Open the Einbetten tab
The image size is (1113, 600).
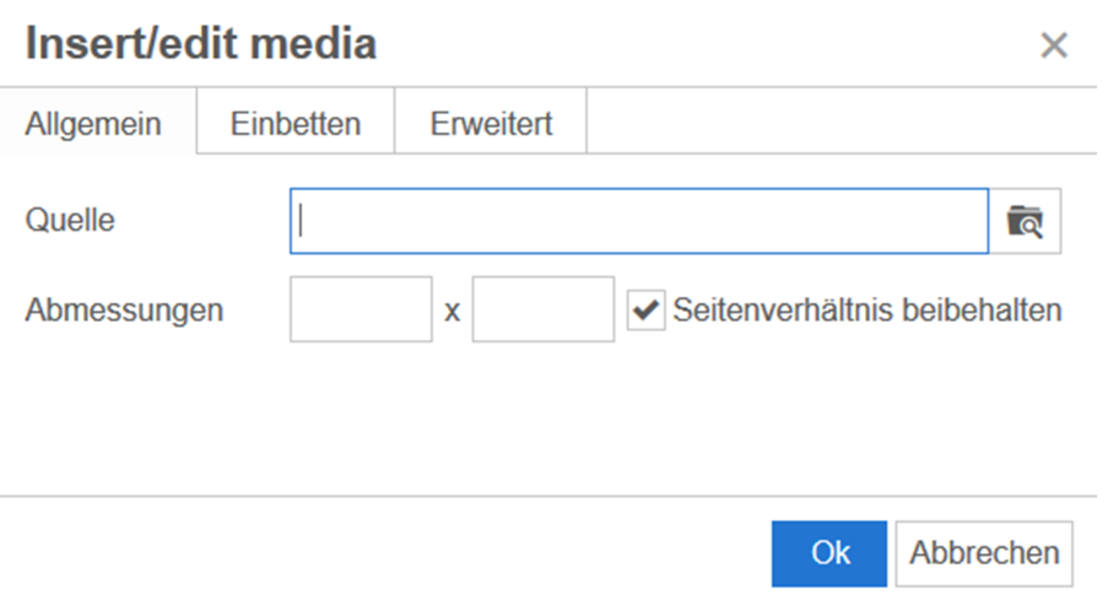point(295,124)
